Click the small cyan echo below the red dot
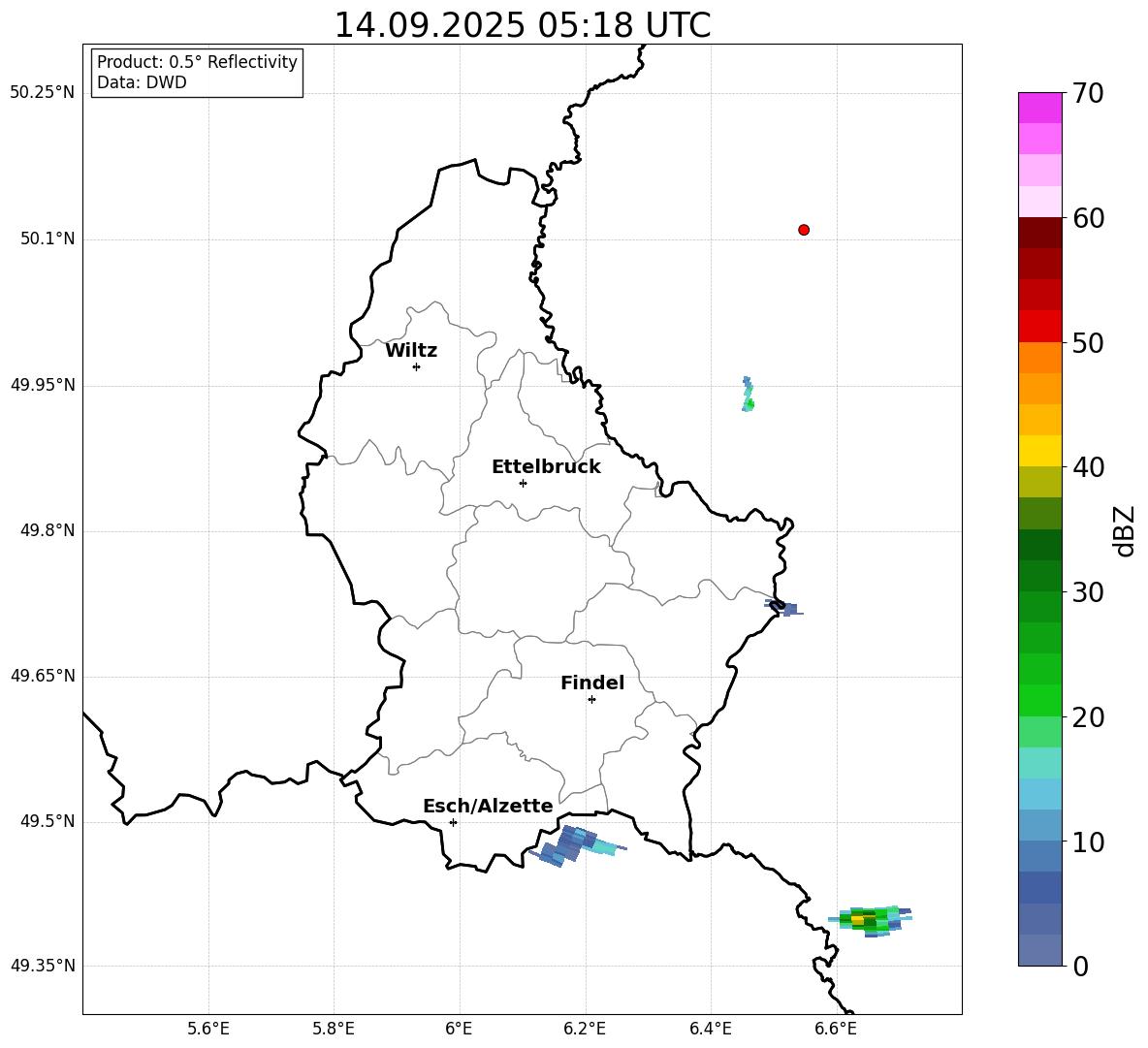 pos(748,394)
